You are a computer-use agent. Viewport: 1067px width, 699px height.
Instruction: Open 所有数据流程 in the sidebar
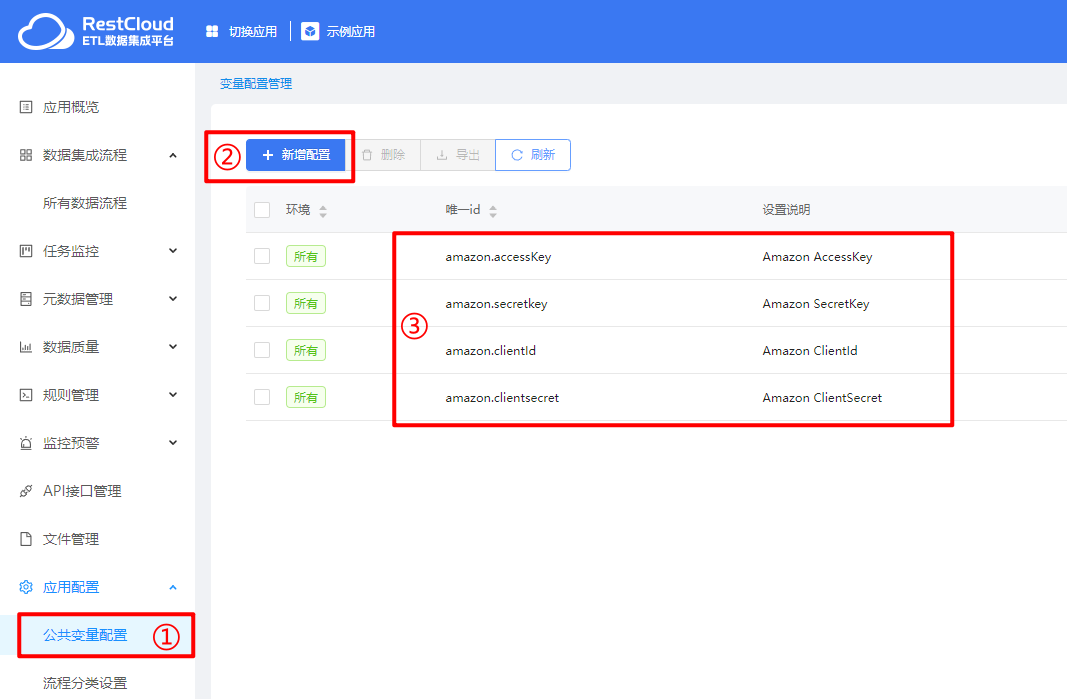[x=85, y=203]
